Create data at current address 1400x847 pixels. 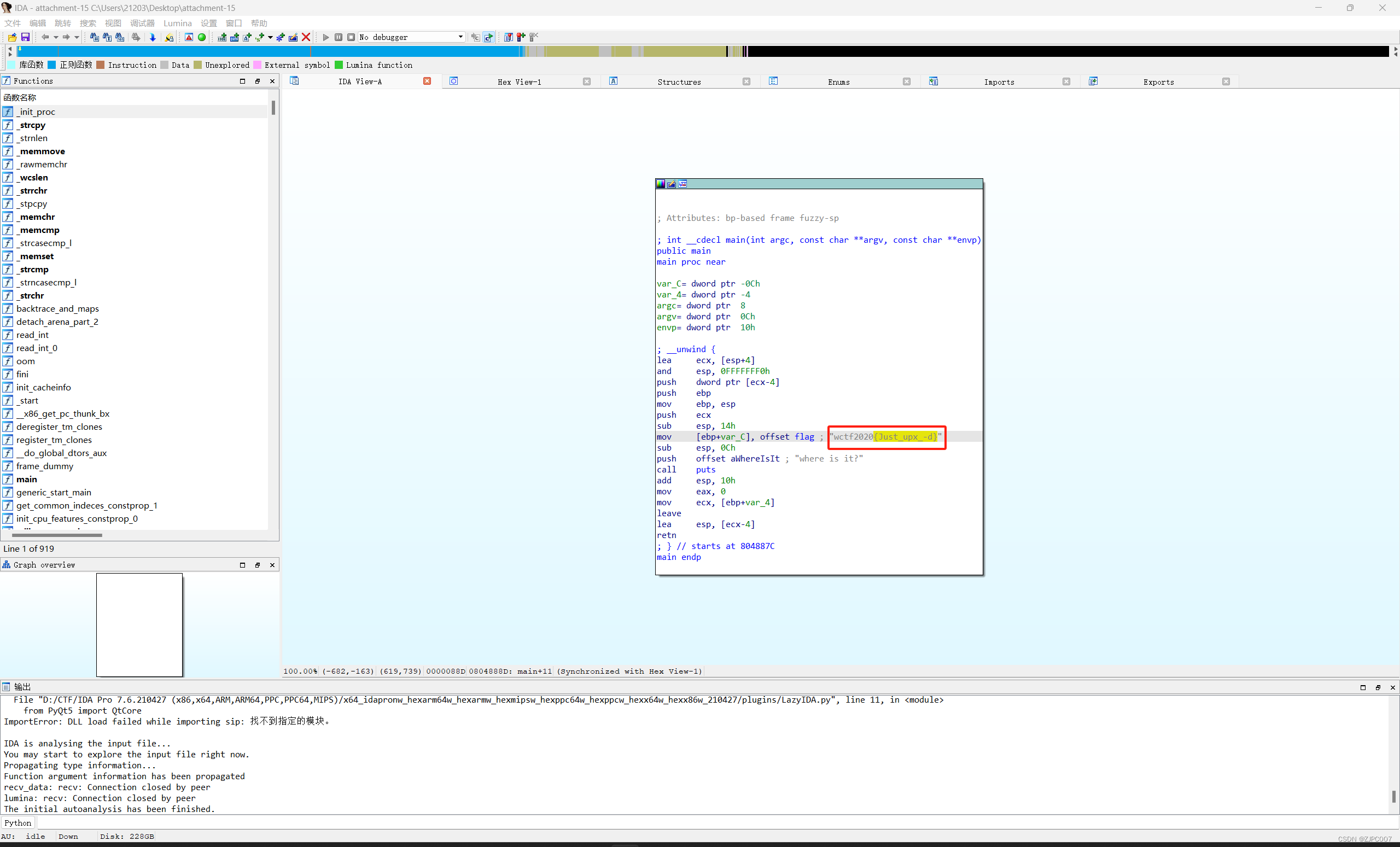point(235,37)
